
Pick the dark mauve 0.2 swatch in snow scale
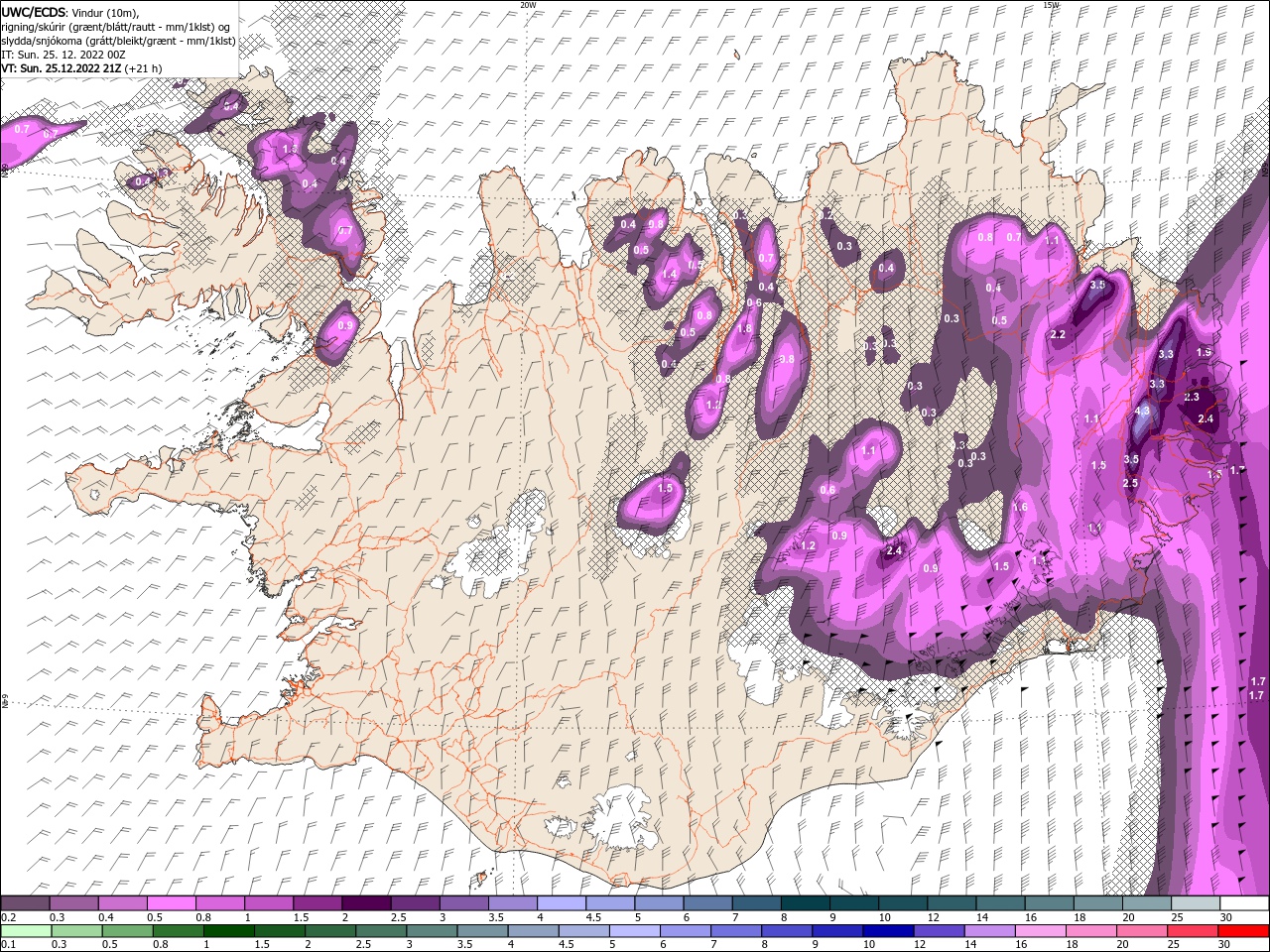[25, 903]
